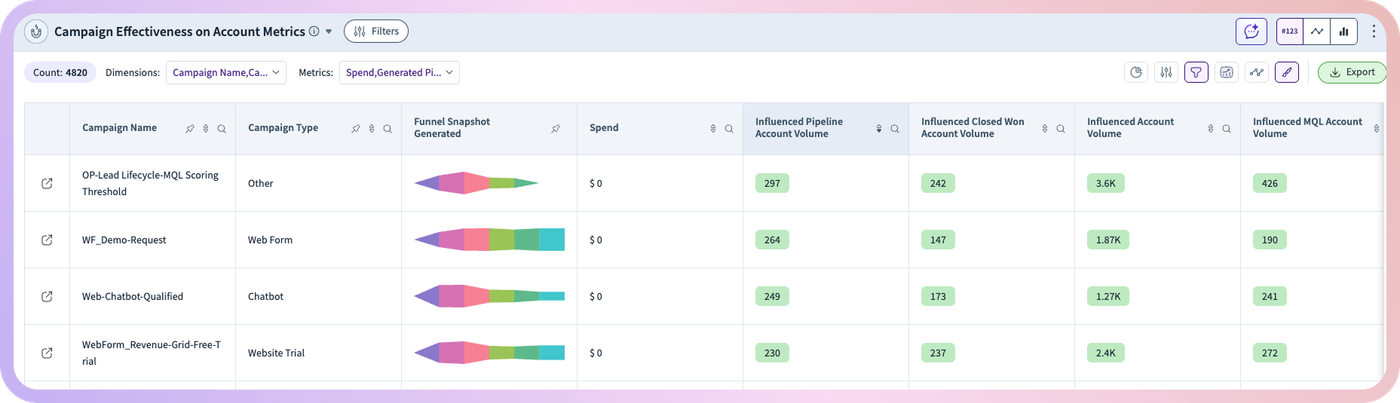1400x403 pixels.
Task: Click the trend chart board icon
Action: coord(1226,72)
